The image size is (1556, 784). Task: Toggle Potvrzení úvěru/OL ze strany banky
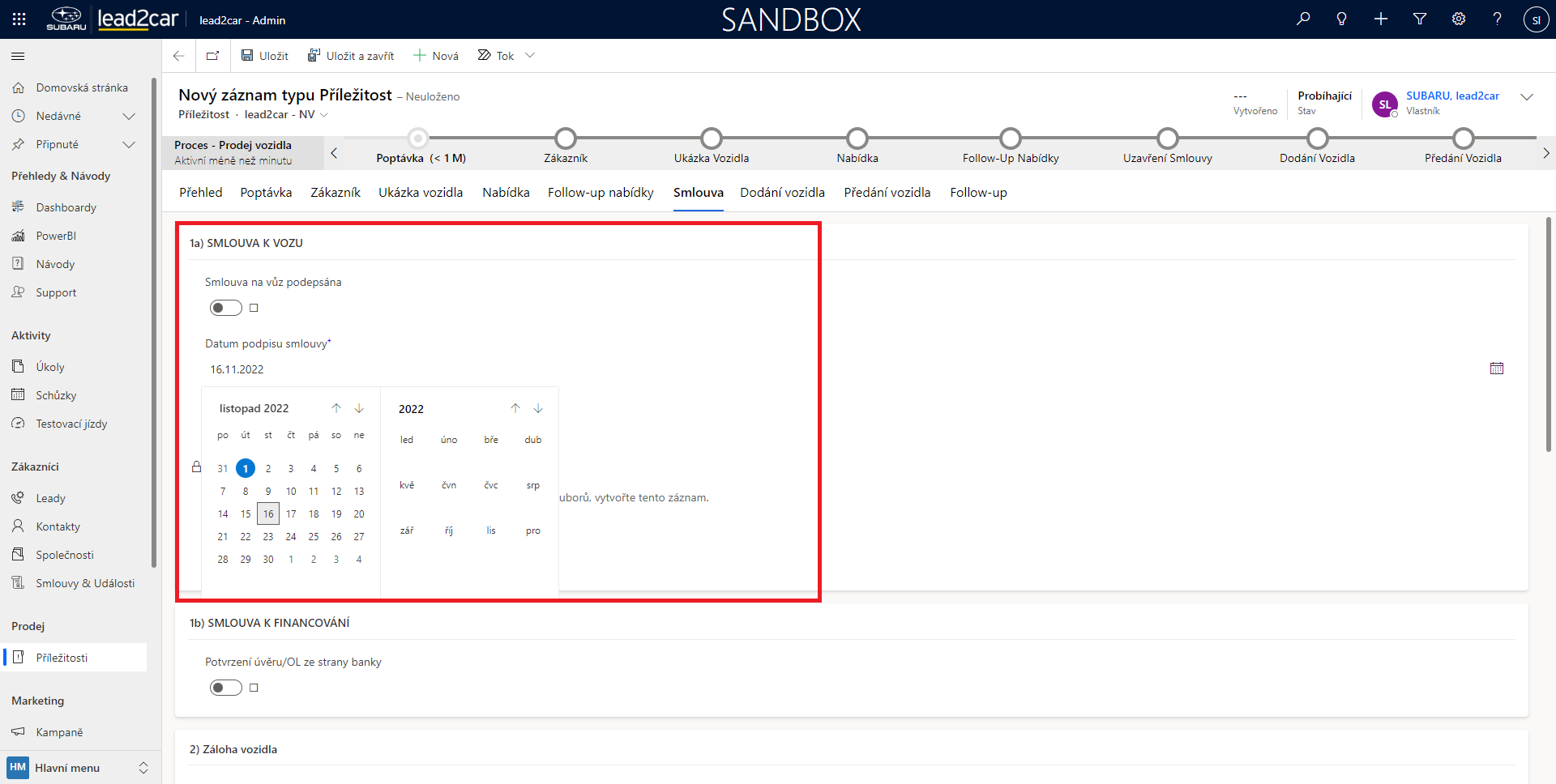pyautogui.click(x=225, y=688)
